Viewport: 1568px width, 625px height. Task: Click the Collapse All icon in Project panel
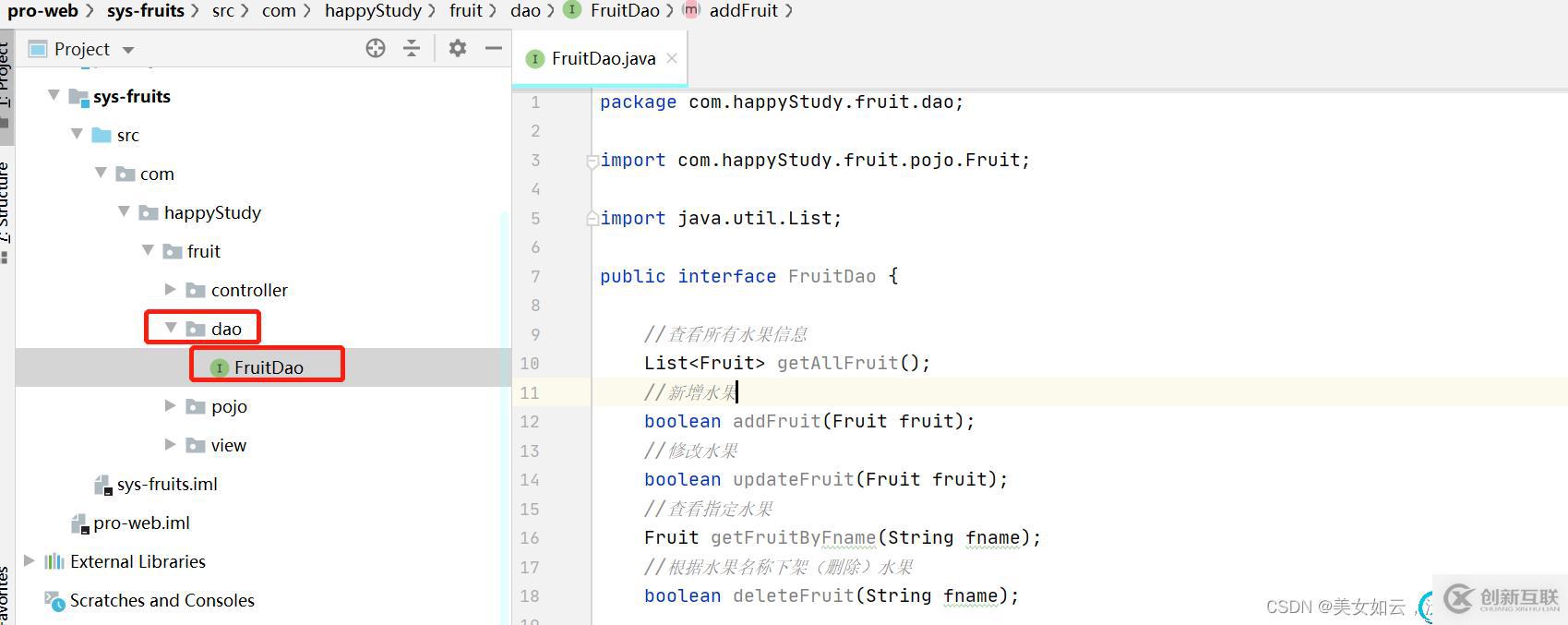412,49
